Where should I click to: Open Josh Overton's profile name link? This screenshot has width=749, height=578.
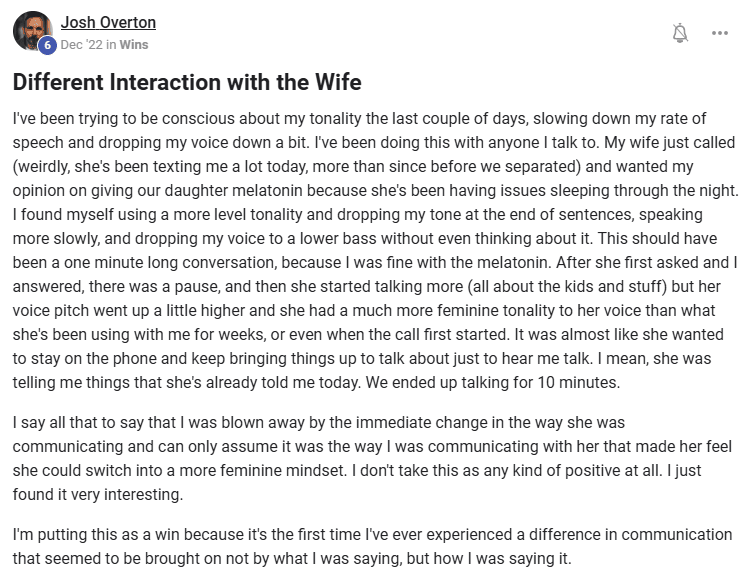coord(108,22)
